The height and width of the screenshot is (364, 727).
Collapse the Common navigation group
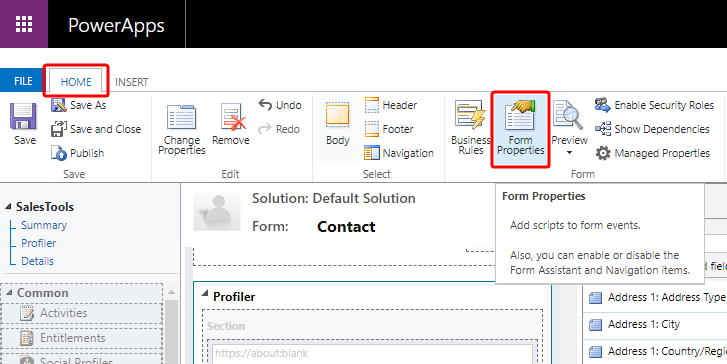click(10, 293)
